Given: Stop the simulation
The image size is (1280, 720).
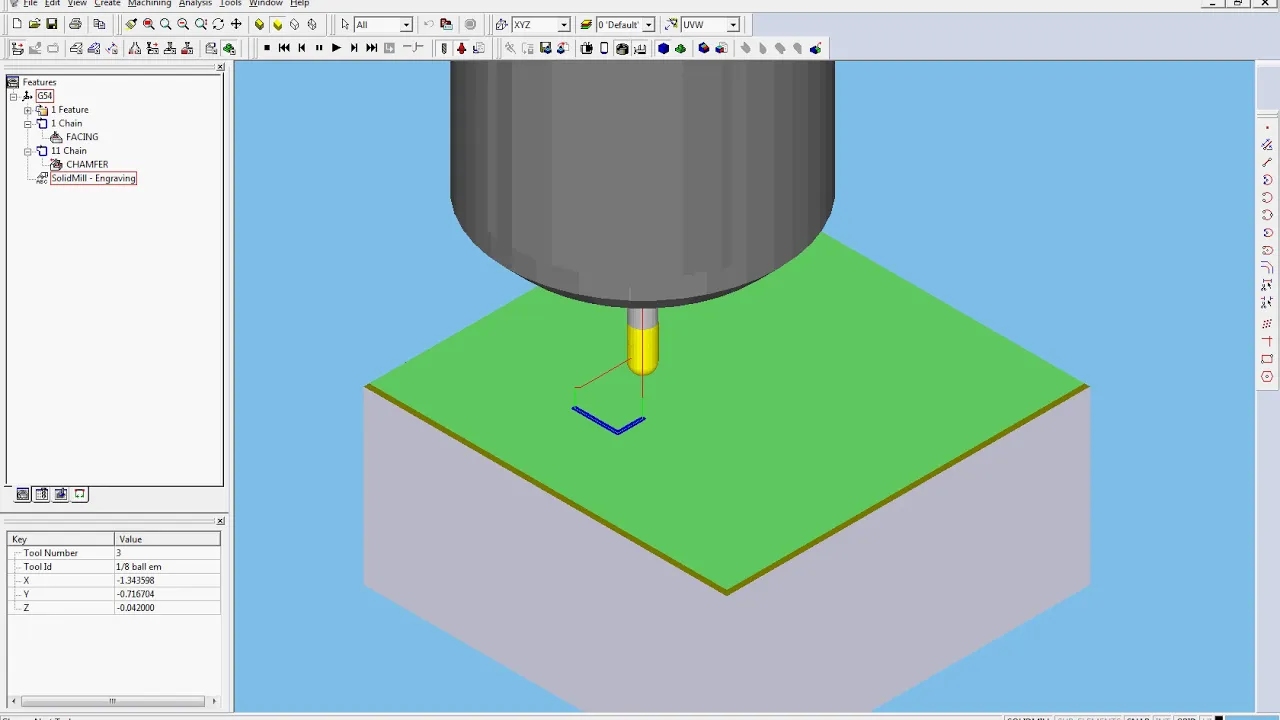Looking at the screenshot, I should coord(267,48).
